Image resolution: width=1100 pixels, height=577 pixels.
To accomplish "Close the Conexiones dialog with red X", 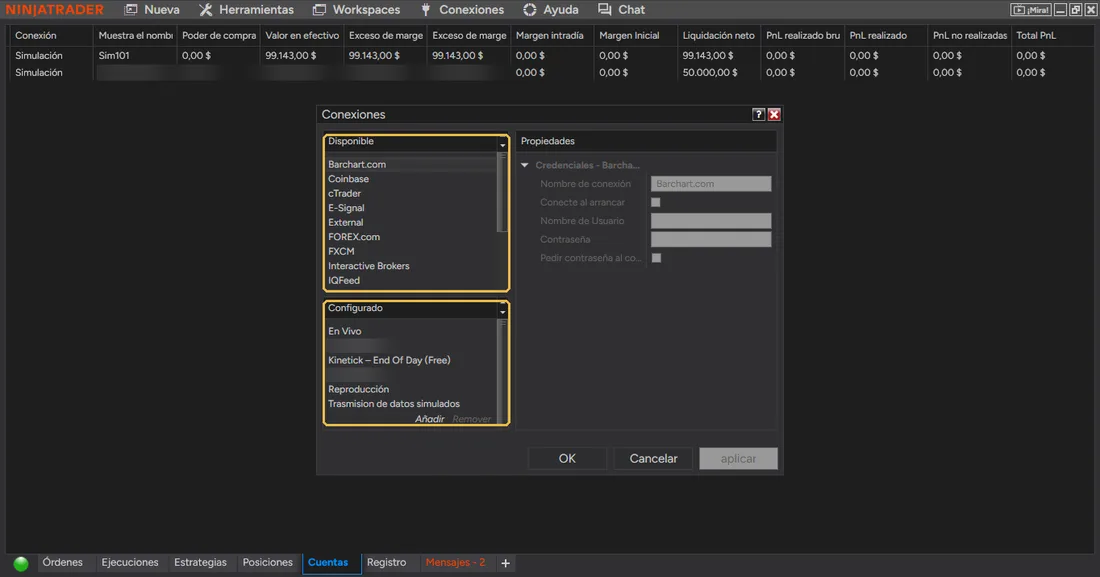I will 774,114.
